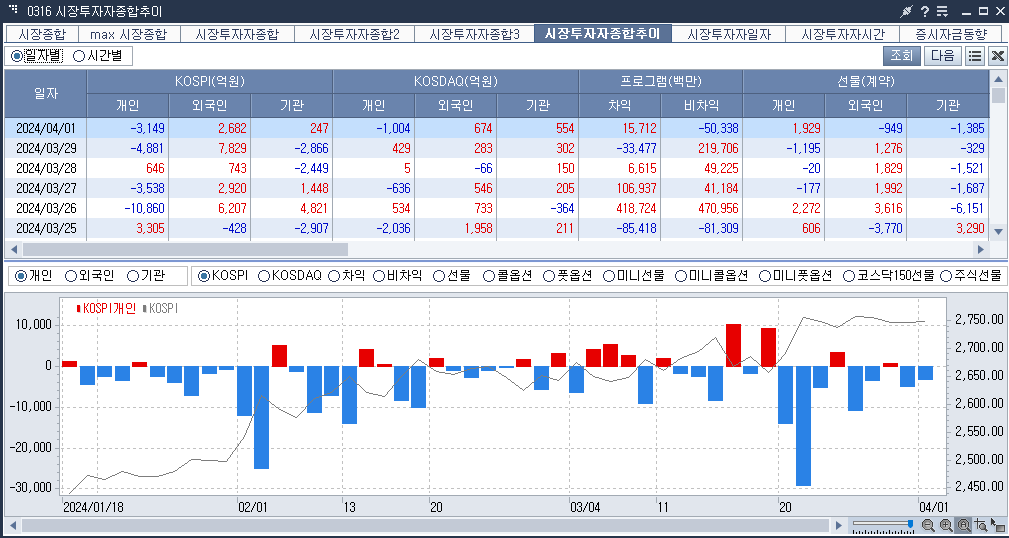Click the KOSDAQ(억원) column group header
The width and height of the screenshot is (1009, 538).
pos(456,82)
